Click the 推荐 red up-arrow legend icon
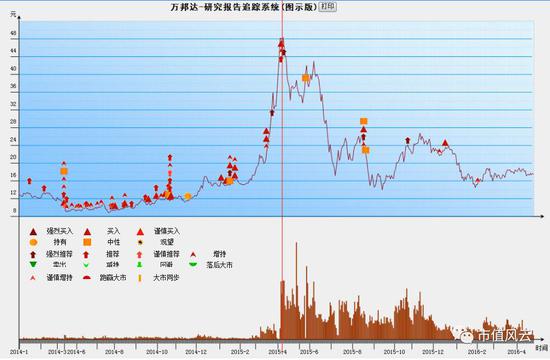Viewport: 550px width, 360px height. (86, 254)
